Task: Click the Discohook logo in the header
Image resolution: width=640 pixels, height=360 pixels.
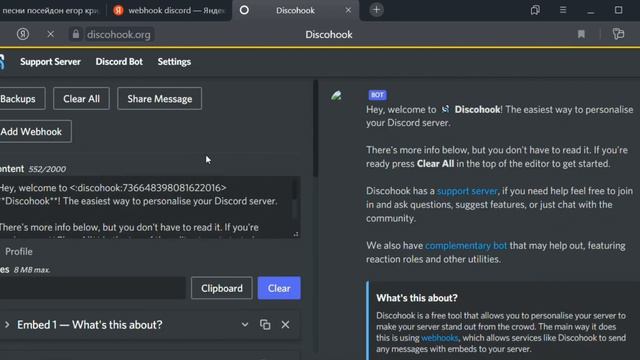Action: [2, 62]
